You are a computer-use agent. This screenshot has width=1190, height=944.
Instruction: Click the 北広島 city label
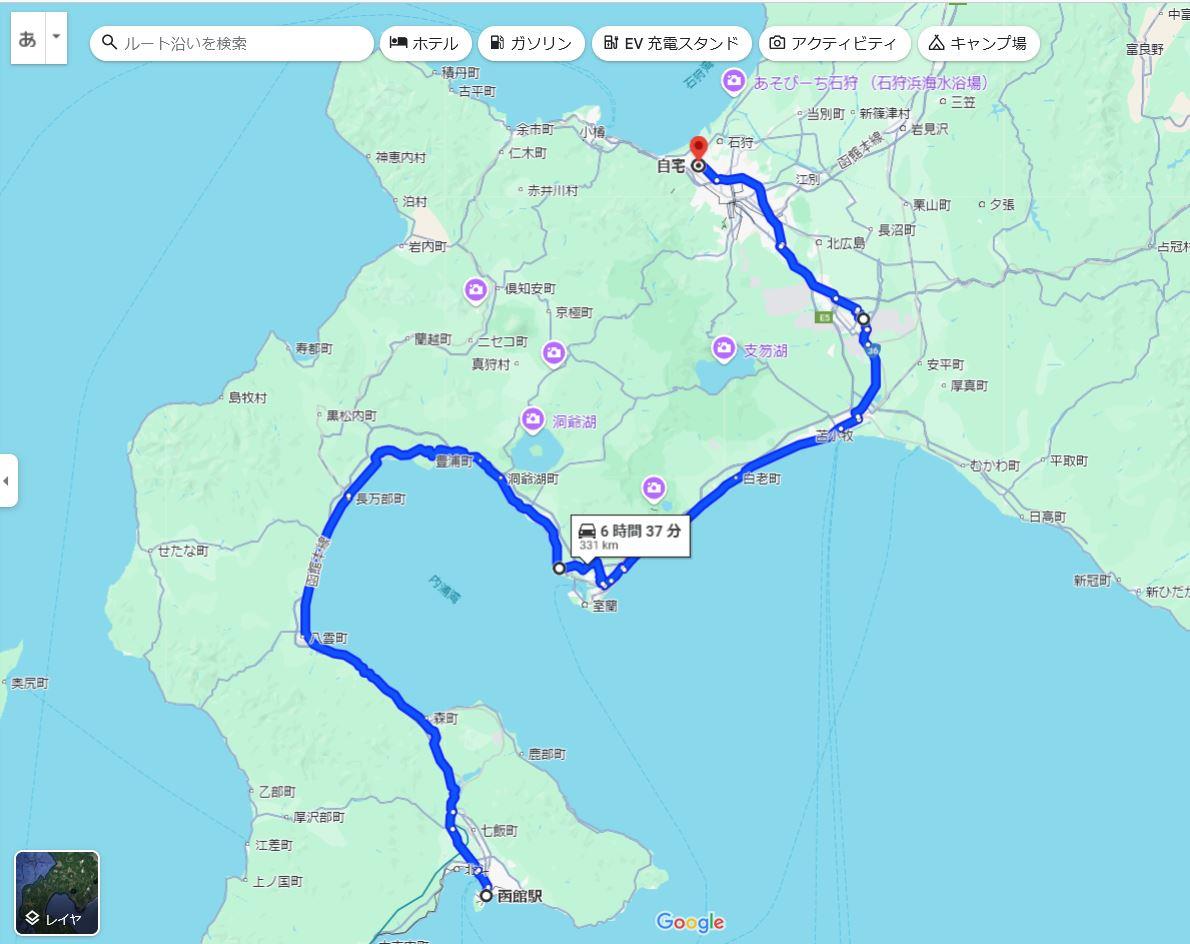pyautogui.click(x=846, y=243)
